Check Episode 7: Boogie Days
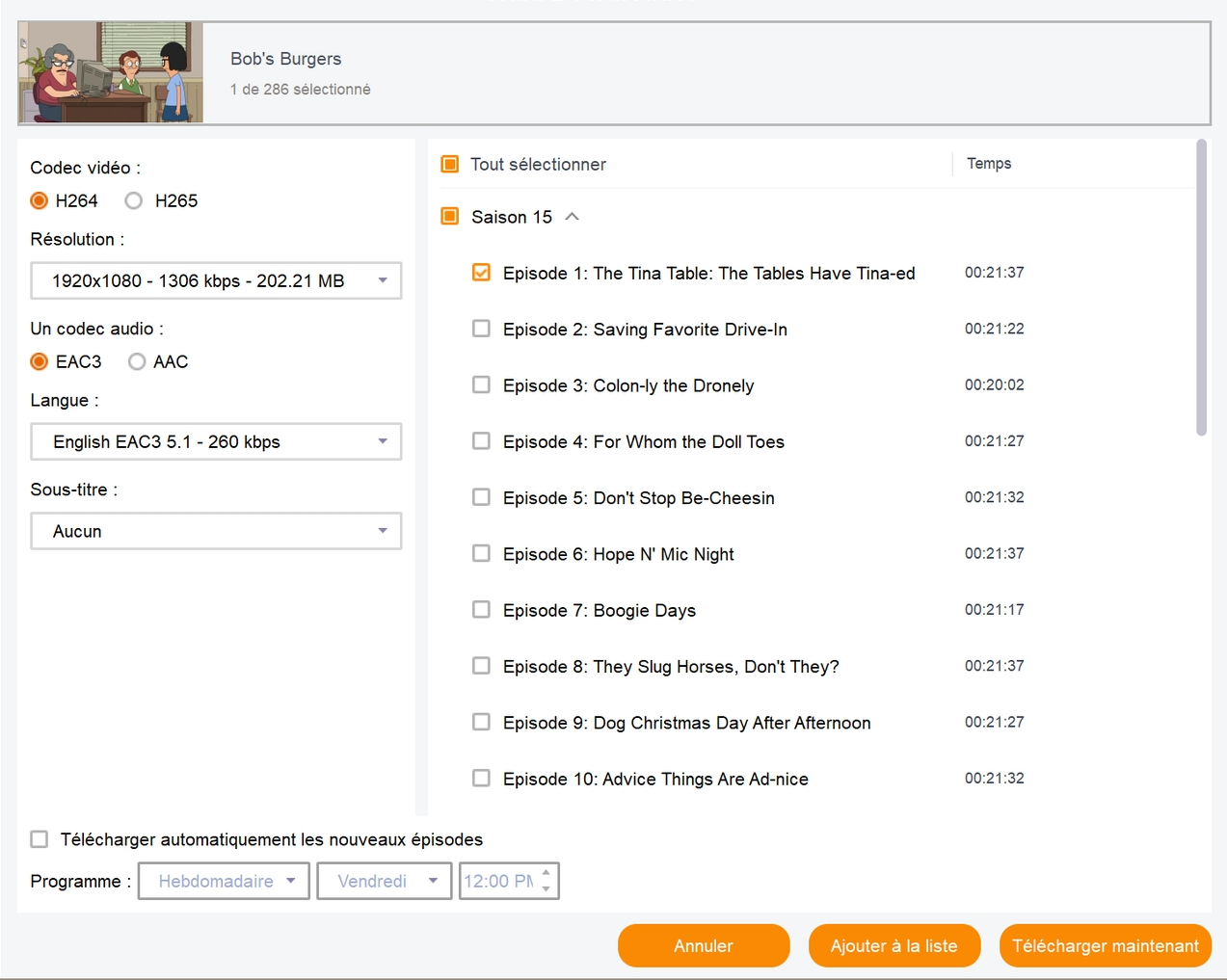This screenshot has width=1227, height=980. [481, 609]
